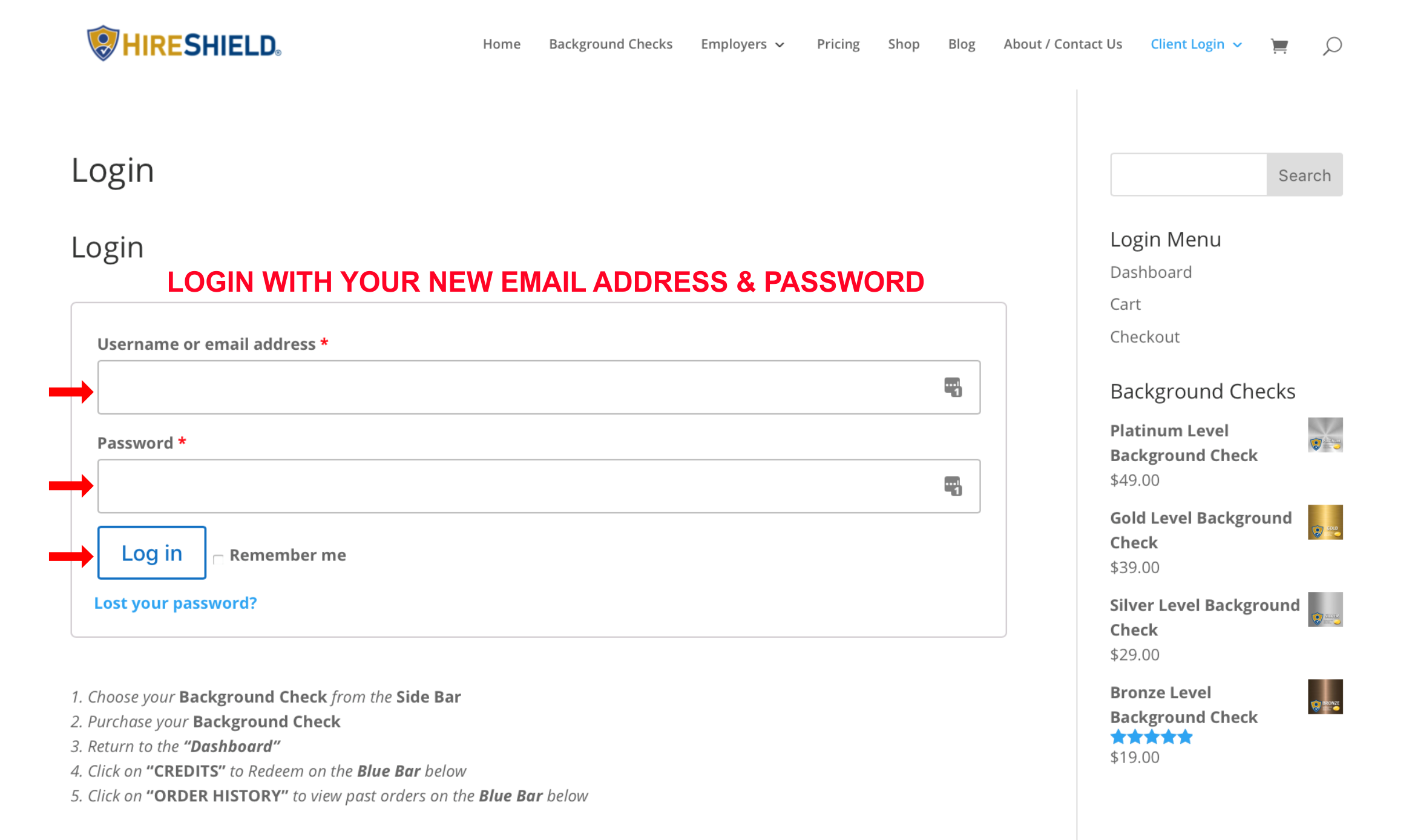Image resolution: width=1412 pixels, height=840 pixels.
Task: Open Silver Level product thumbnail
Action: click(x=1325, y=609)
